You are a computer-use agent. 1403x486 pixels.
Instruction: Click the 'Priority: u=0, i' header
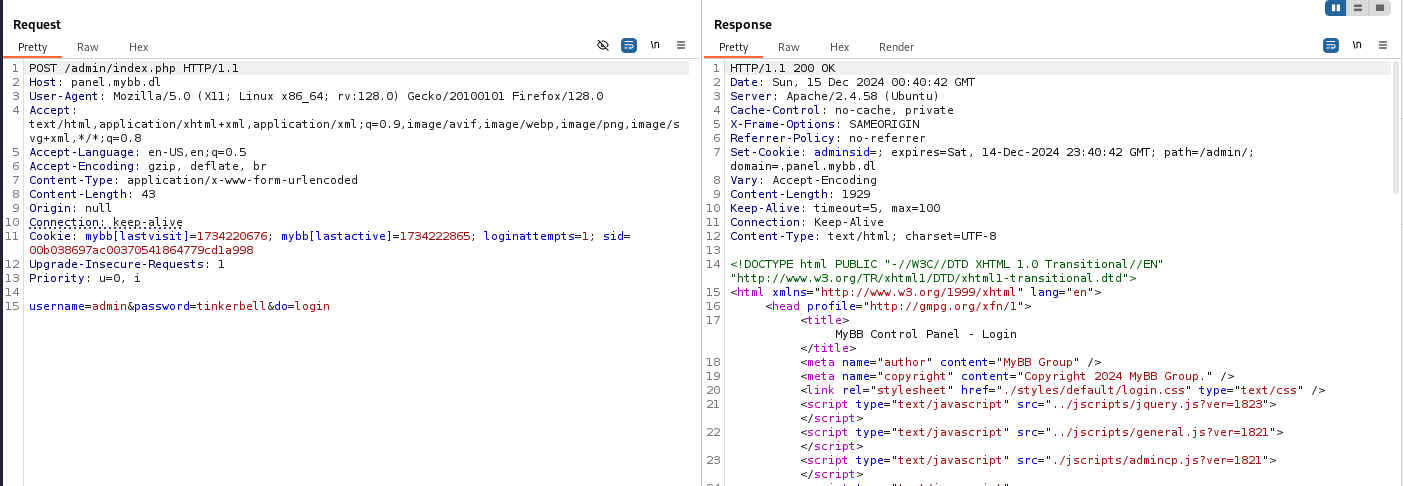(84, 278)
